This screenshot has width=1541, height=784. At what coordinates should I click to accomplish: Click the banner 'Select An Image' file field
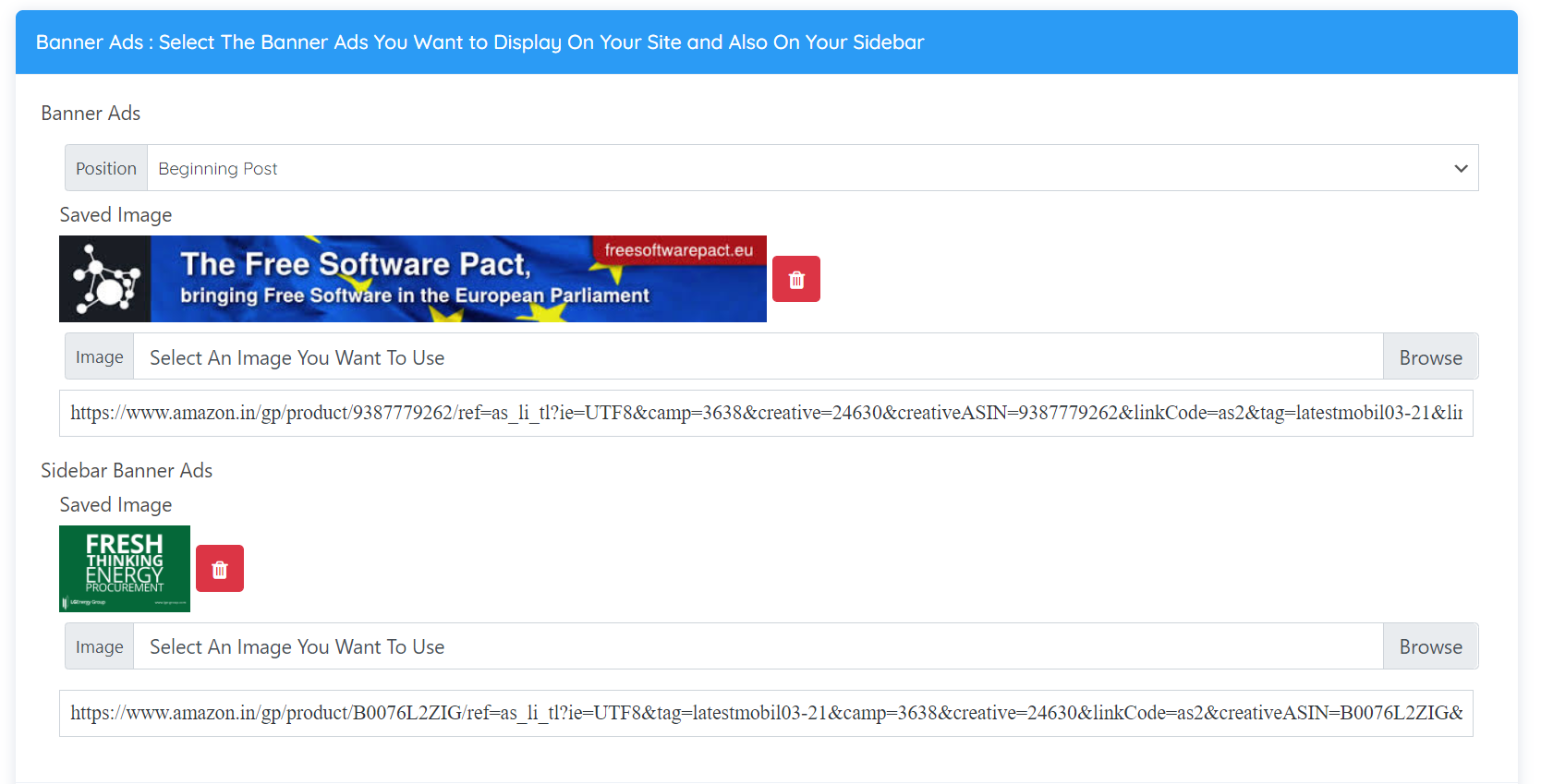pos(758,357)
